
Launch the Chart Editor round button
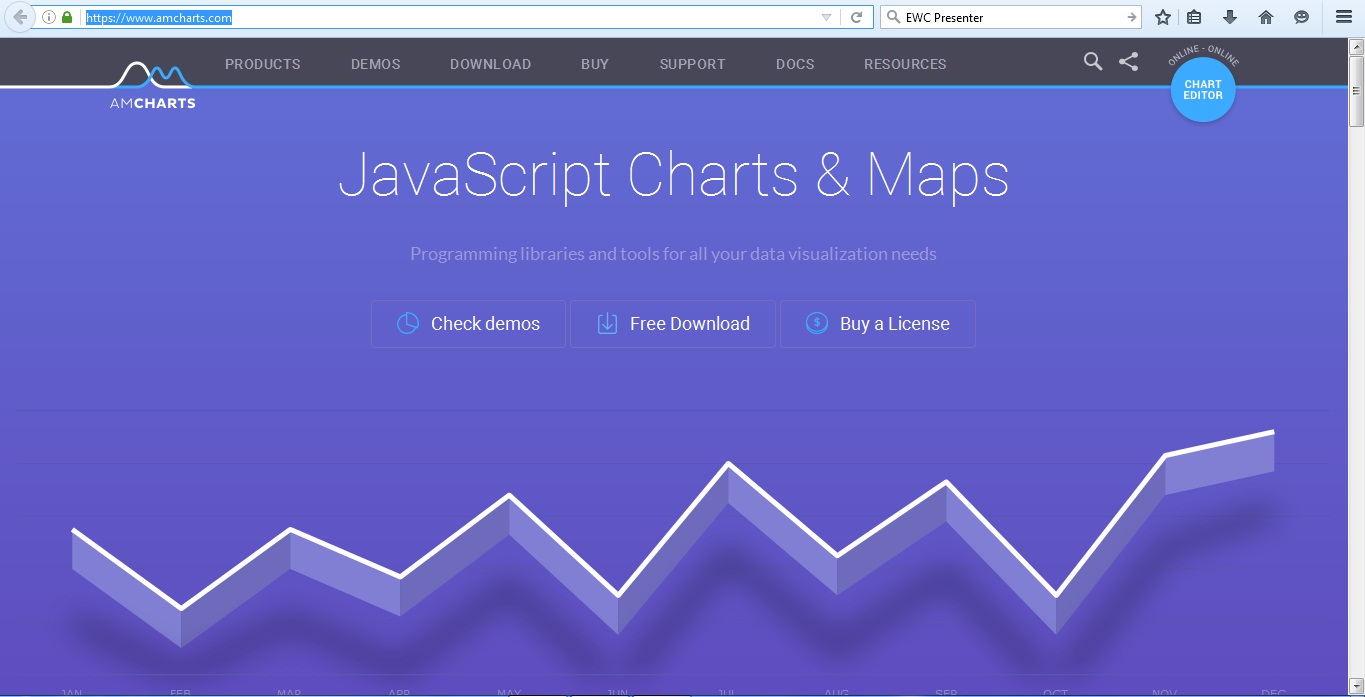1203,90
